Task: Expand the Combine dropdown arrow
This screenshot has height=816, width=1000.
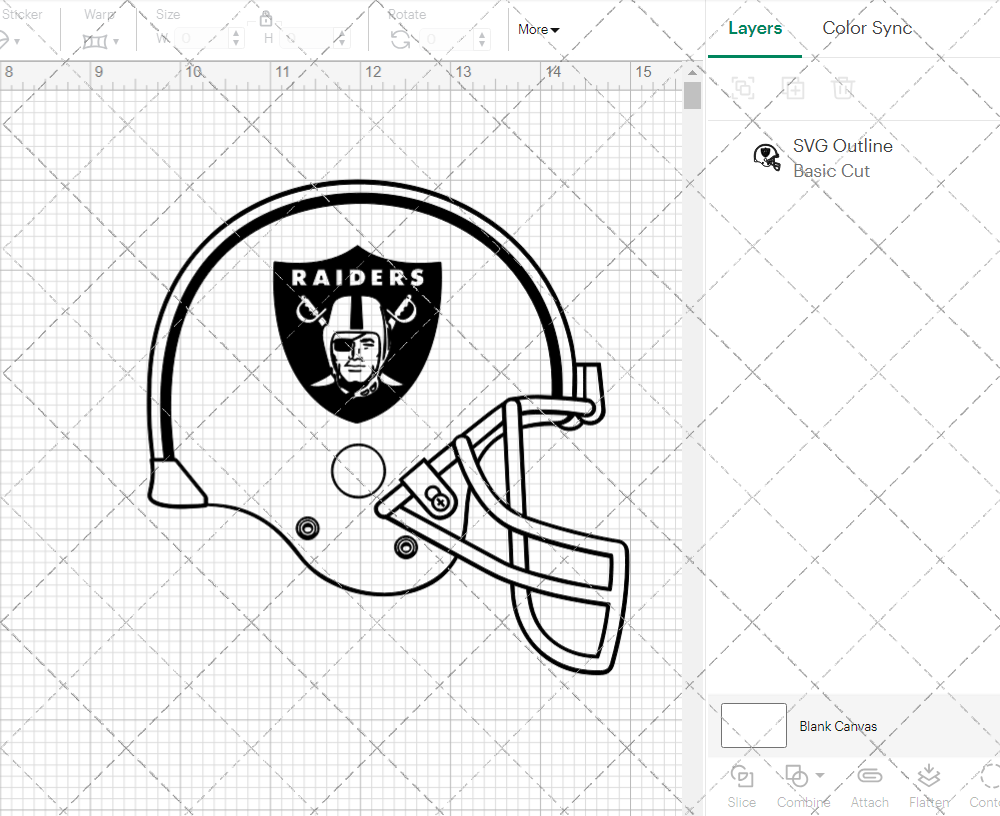Action: tap(820, 776)
